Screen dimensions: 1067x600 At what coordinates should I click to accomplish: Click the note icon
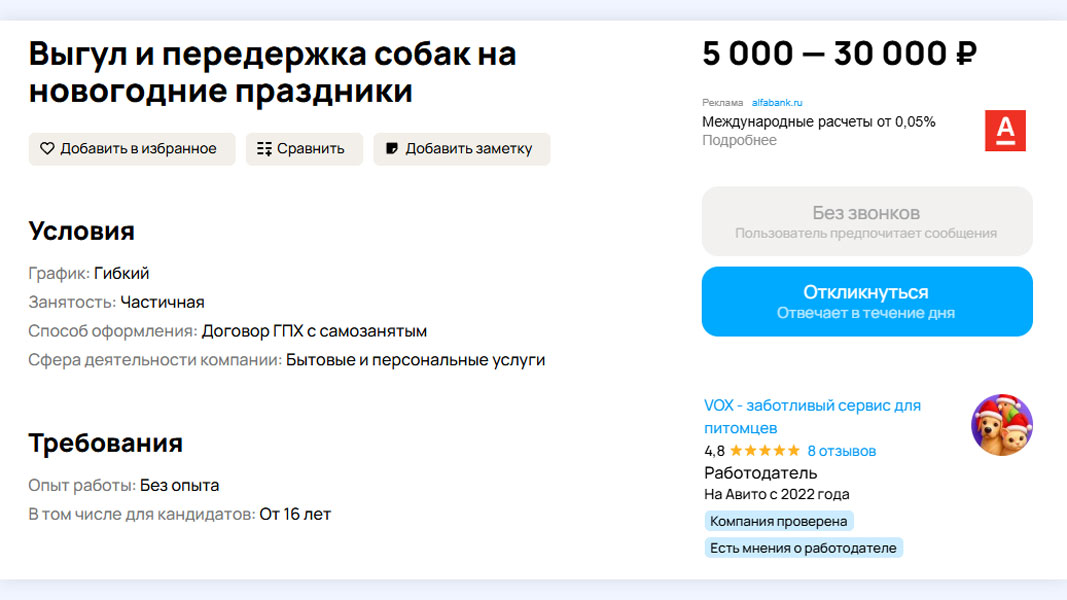[x=392, y=149]
